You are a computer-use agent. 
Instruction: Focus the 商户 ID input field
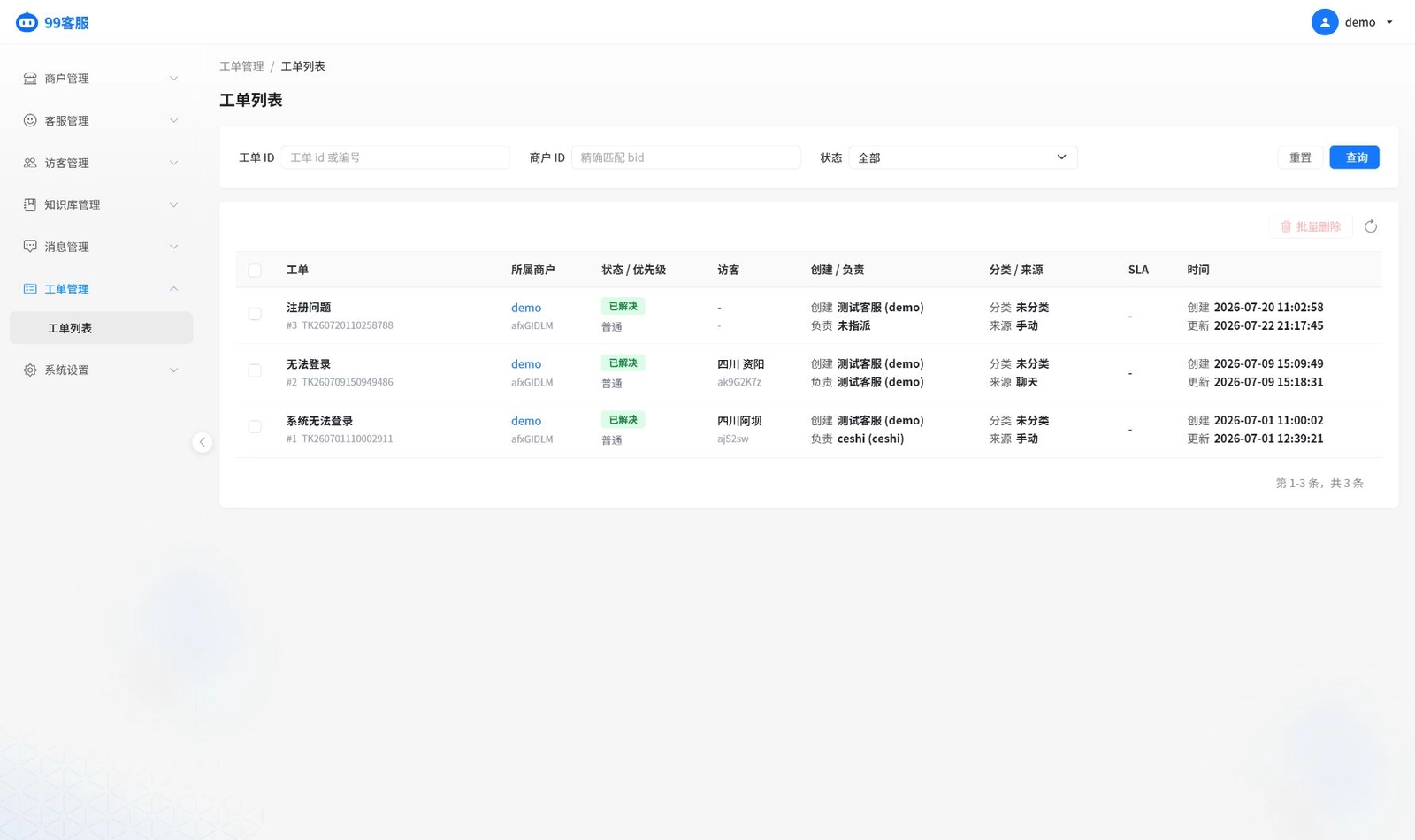(685, 157)
